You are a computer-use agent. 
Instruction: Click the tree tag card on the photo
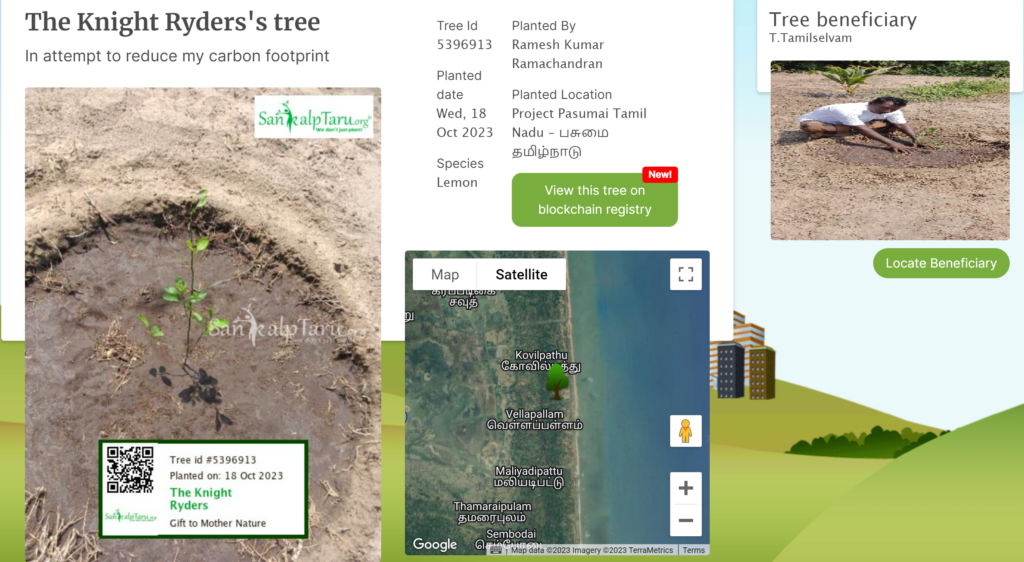[203, 489]
